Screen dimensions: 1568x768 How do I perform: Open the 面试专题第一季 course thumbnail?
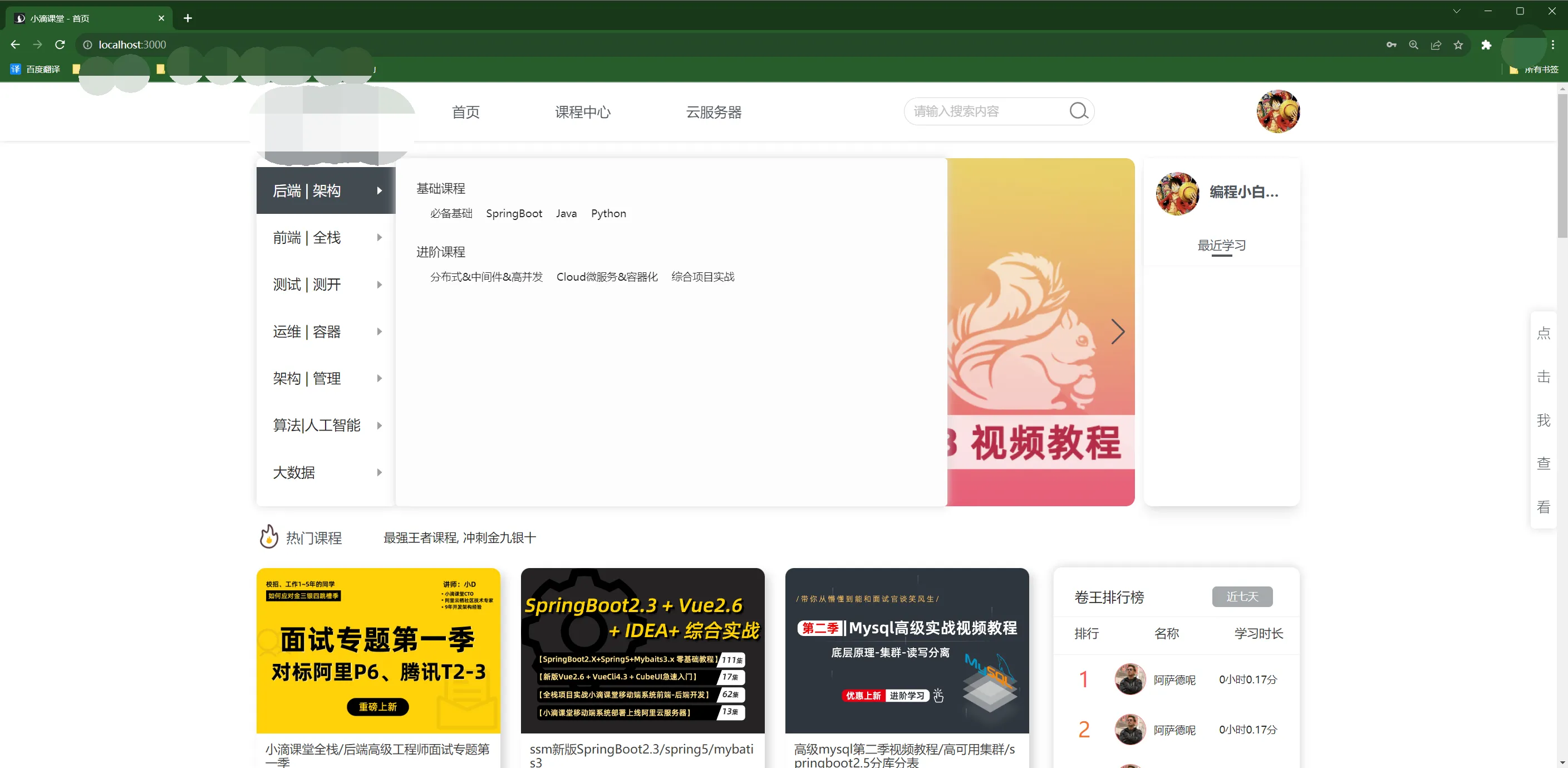pos(378,650)
